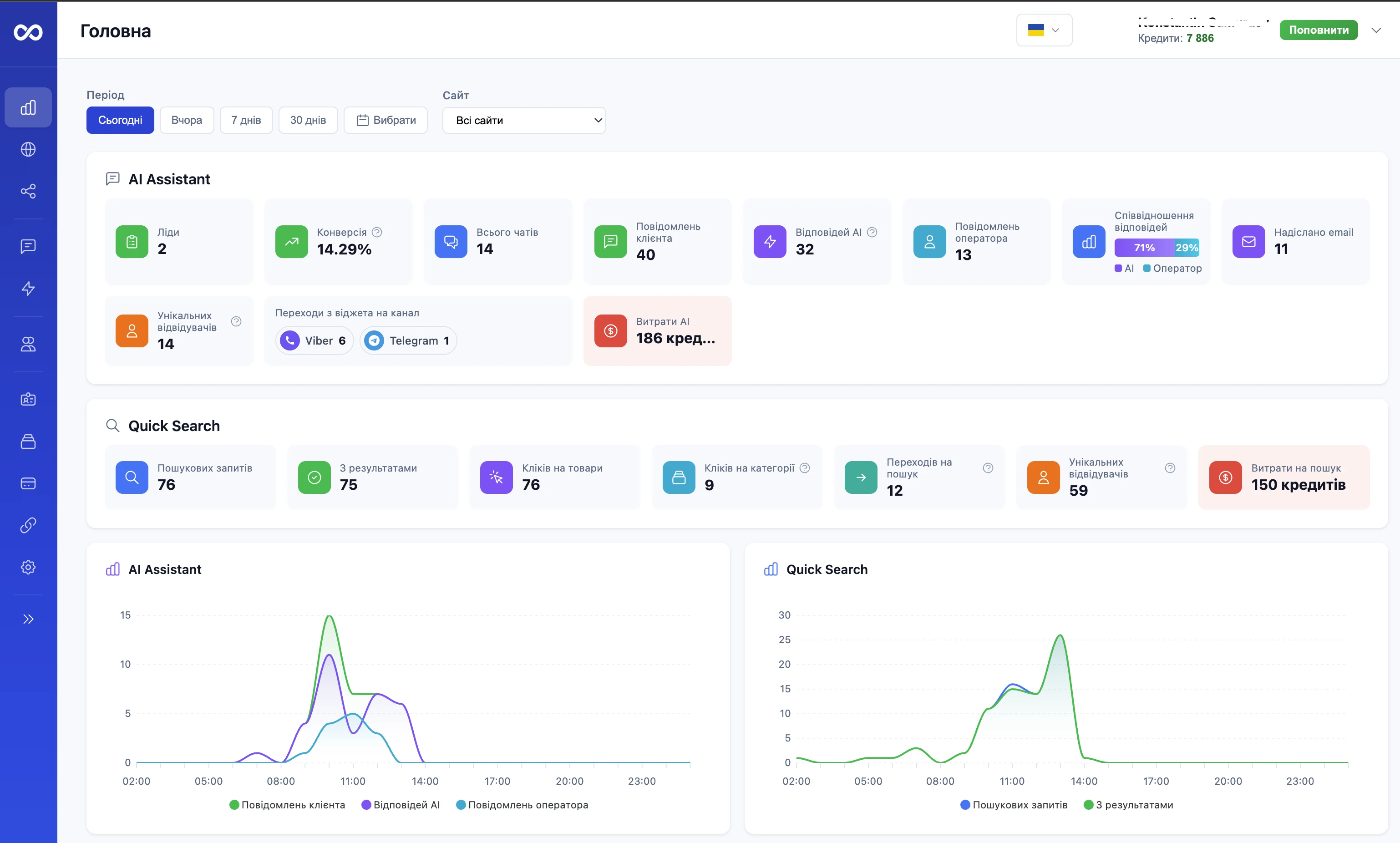Click the green Поповнити button
Image resolution: width=1400 pixels, height=843 pixels.
(1318, 30)
